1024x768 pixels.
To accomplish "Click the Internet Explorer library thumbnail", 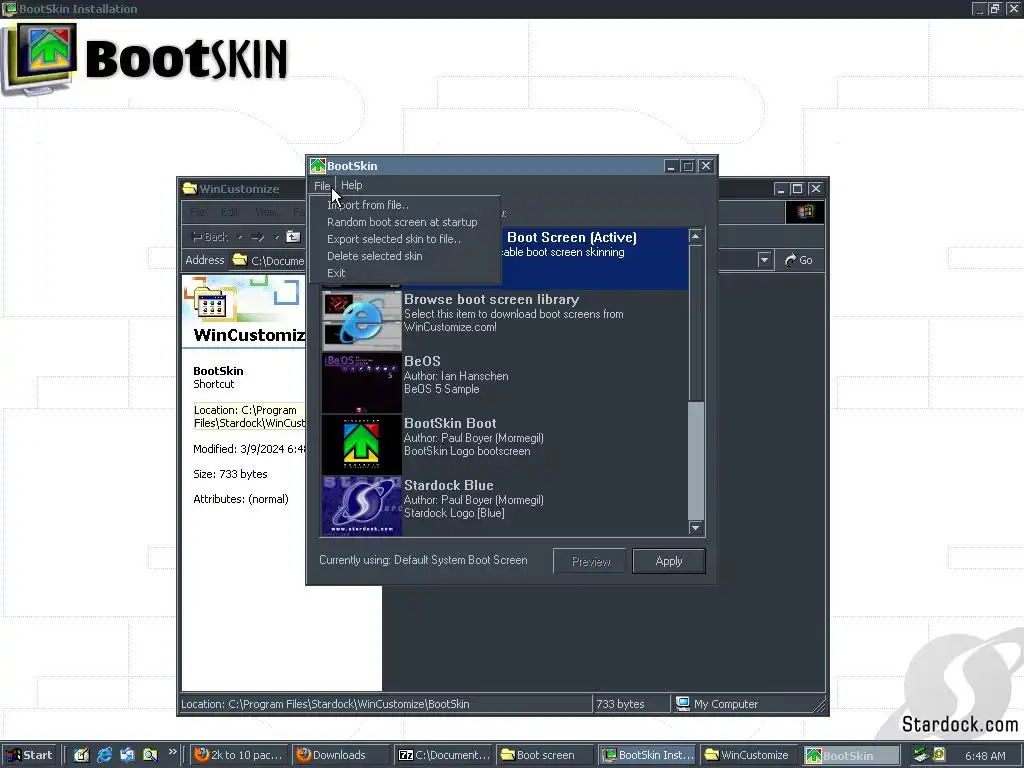I will (361, 321).
